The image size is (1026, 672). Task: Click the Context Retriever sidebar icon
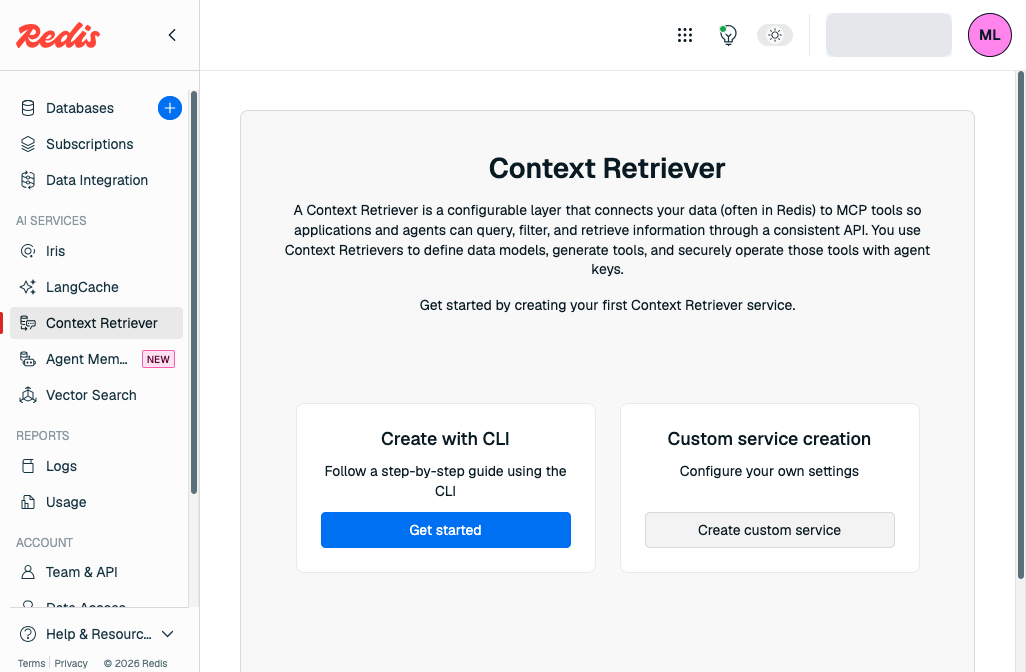tap(27, 323)
